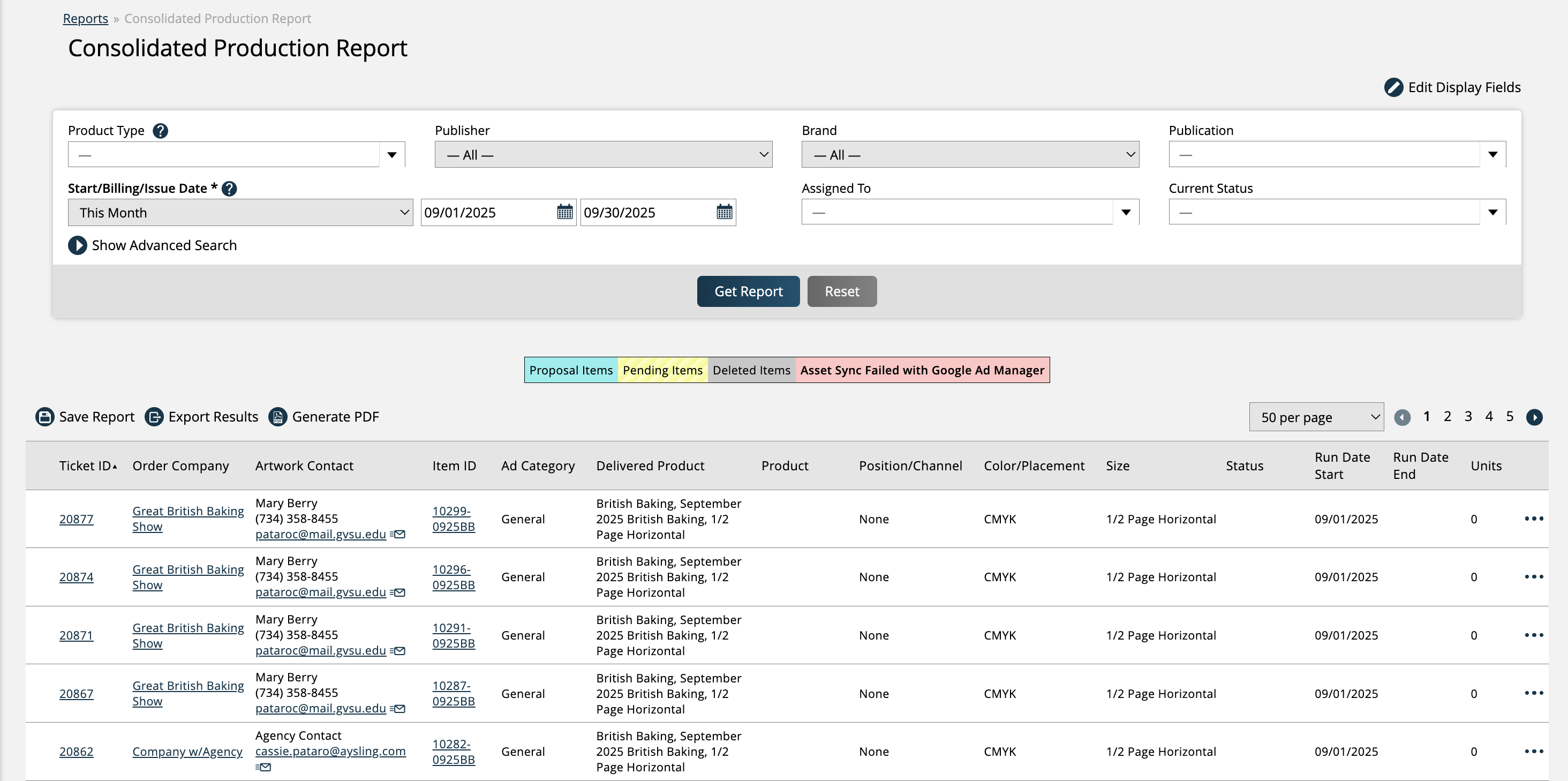Click the Generate PDF icon

click(277, 417)
